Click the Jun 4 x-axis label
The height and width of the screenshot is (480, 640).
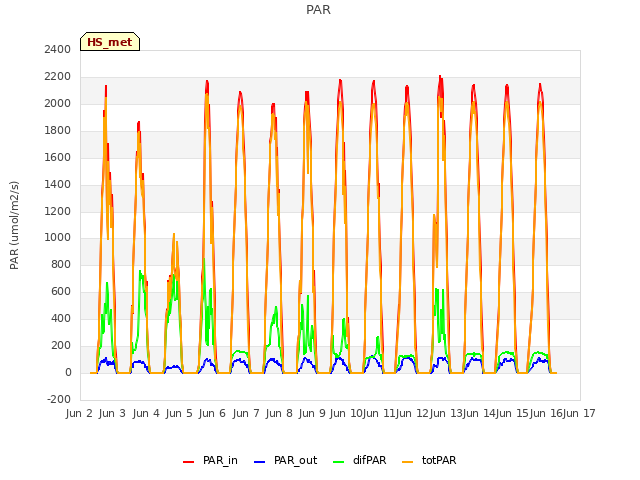coord(146,413)
